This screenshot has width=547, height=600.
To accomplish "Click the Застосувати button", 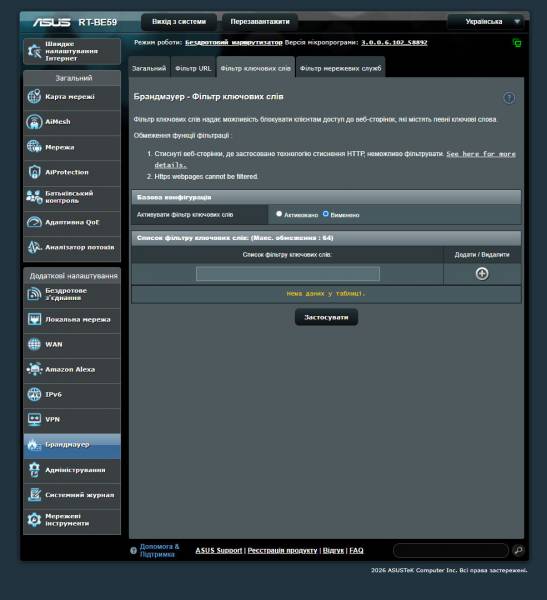I will click(326, 317).
